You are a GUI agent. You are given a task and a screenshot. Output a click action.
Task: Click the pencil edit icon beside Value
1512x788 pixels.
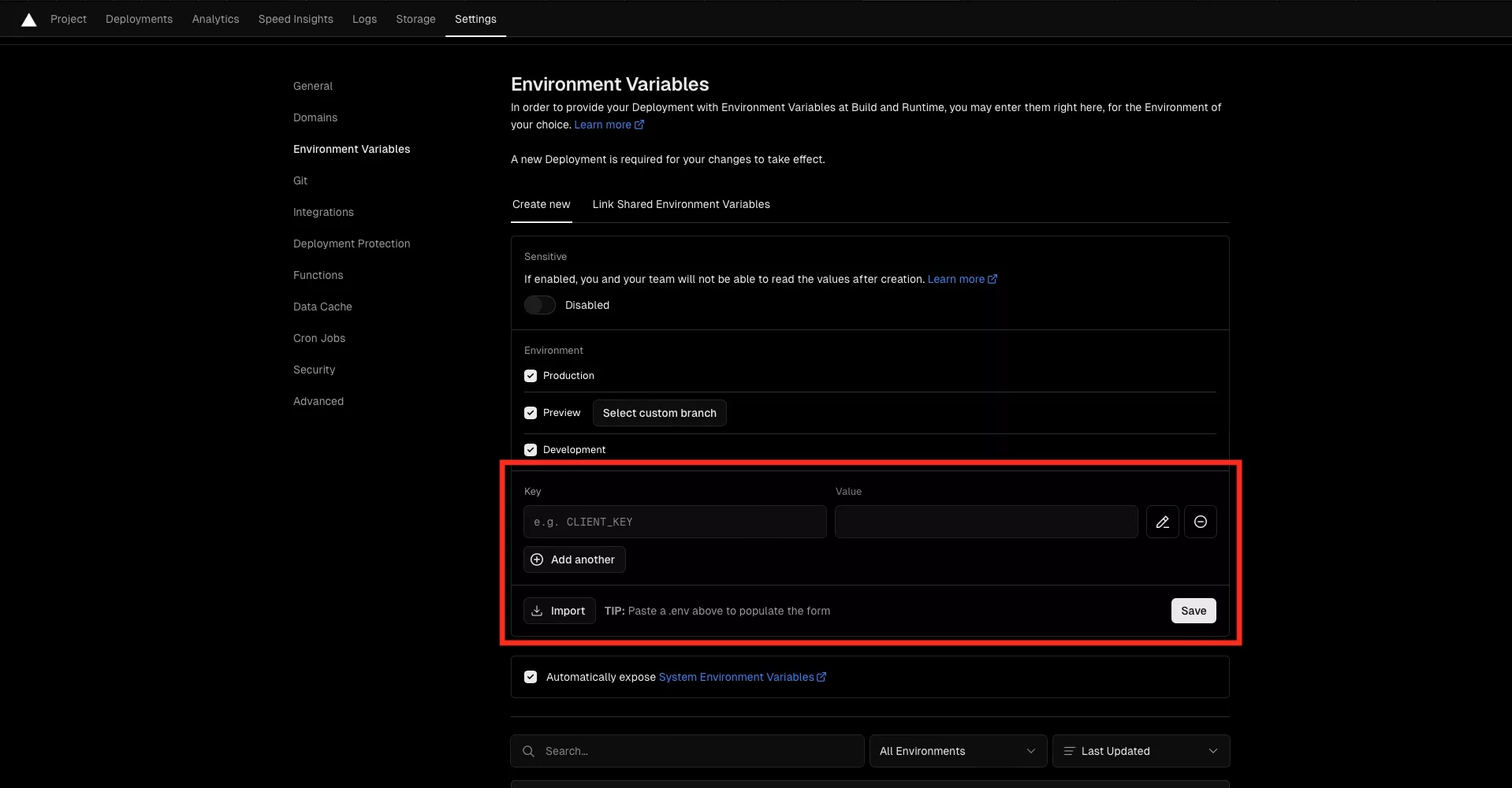(x=1162, y=522)
